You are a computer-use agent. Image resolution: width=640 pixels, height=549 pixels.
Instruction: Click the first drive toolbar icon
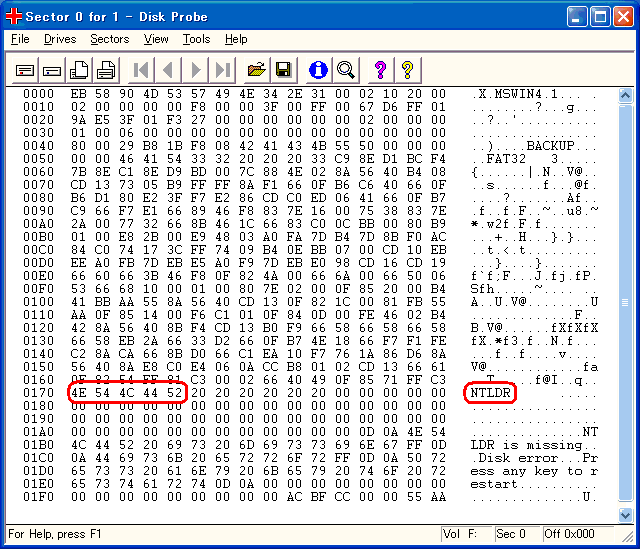tap(25, 70)
